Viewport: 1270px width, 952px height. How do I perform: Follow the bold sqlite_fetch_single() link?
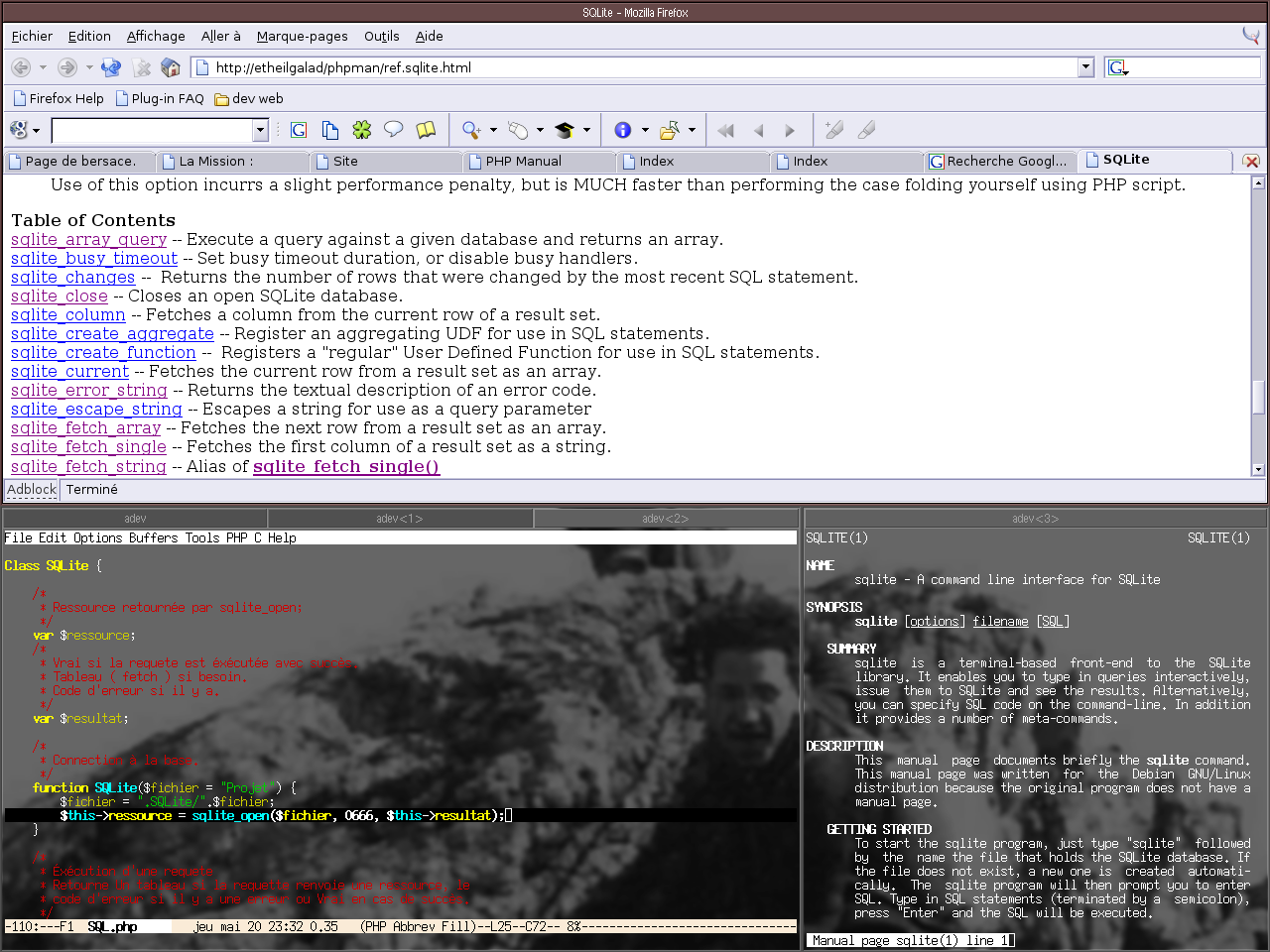point(346,466)
